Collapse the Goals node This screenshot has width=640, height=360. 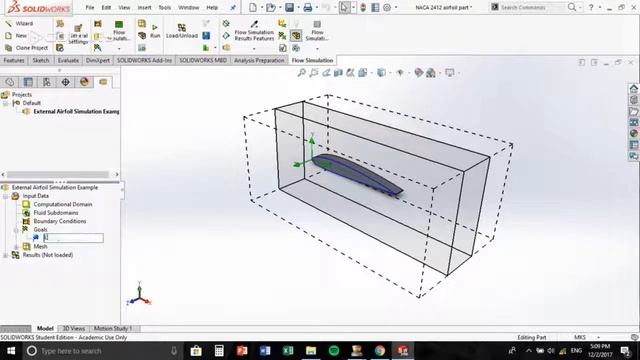16,230
